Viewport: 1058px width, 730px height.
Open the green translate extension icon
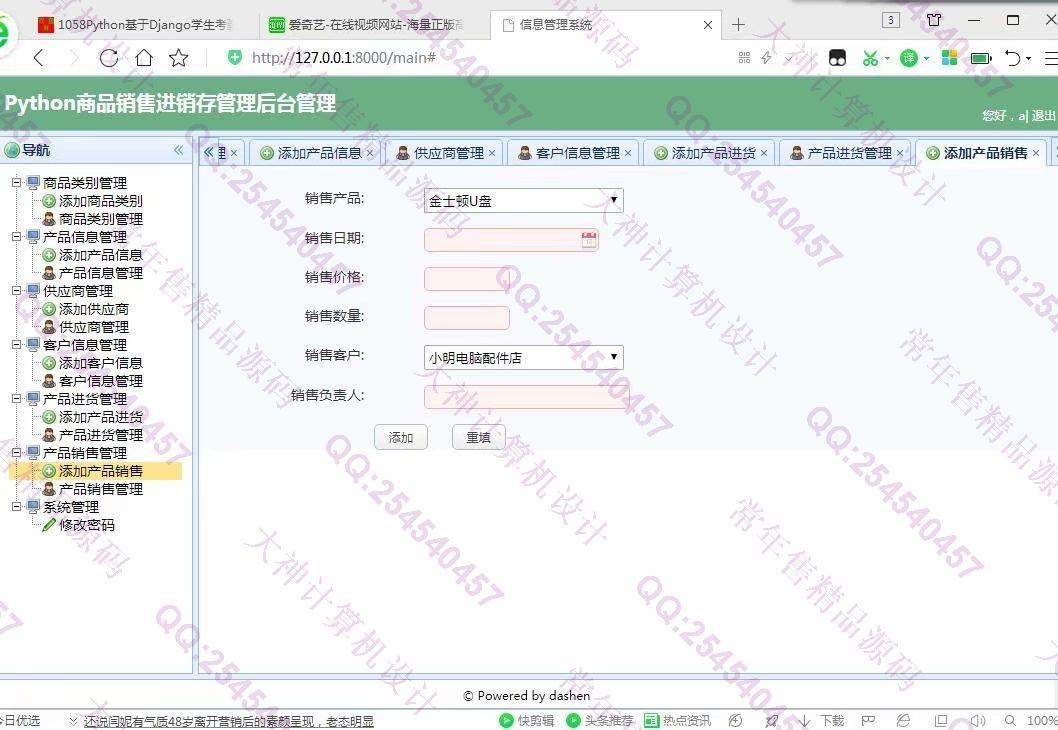click(x=909, y=58)
